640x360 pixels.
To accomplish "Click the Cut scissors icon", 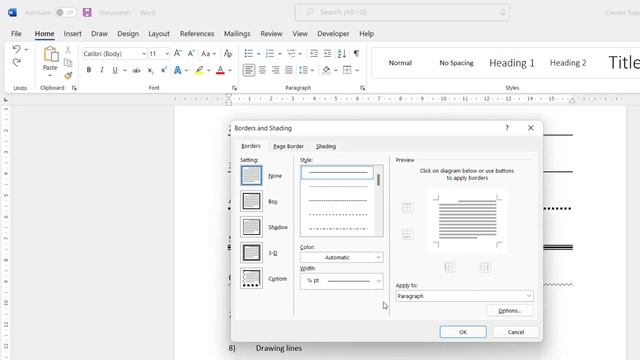I will (68, 50).
